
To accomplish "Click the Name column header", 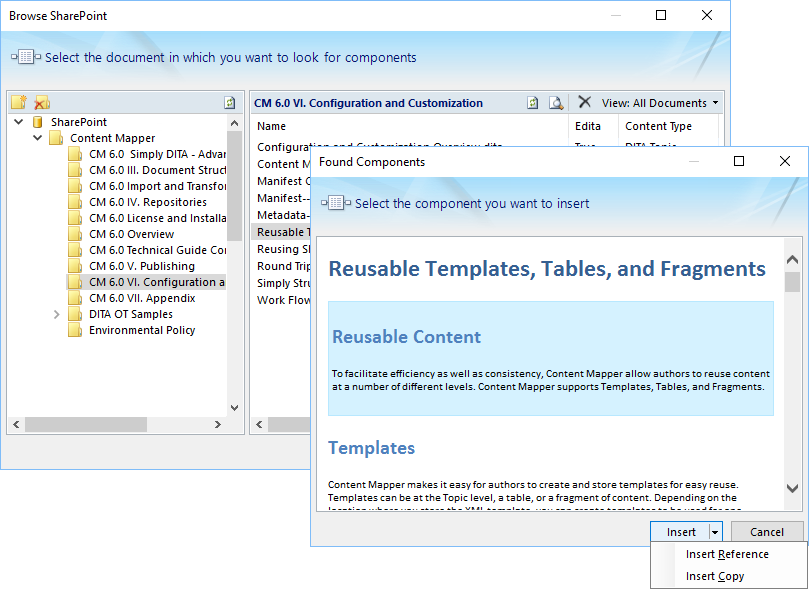I will (x=271, y=126).
